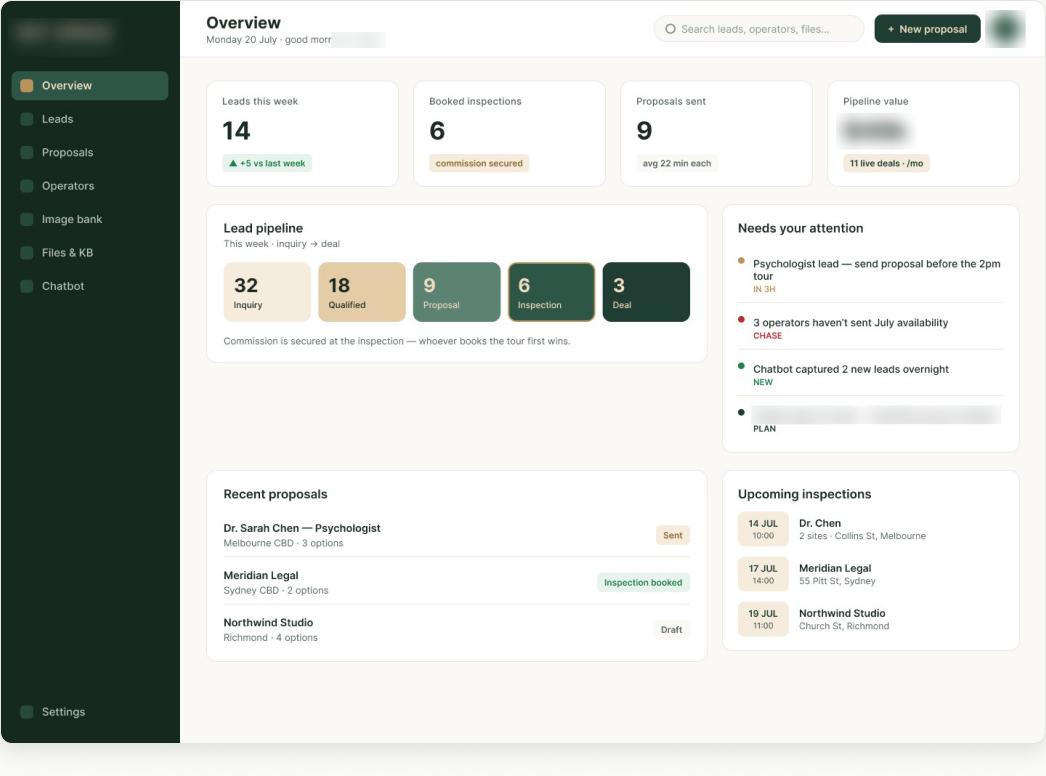The height and width of the screenshot is (776, 1046).
Task: Select the 18 Qualified pipeline stage
Action: tap(362, 292)
